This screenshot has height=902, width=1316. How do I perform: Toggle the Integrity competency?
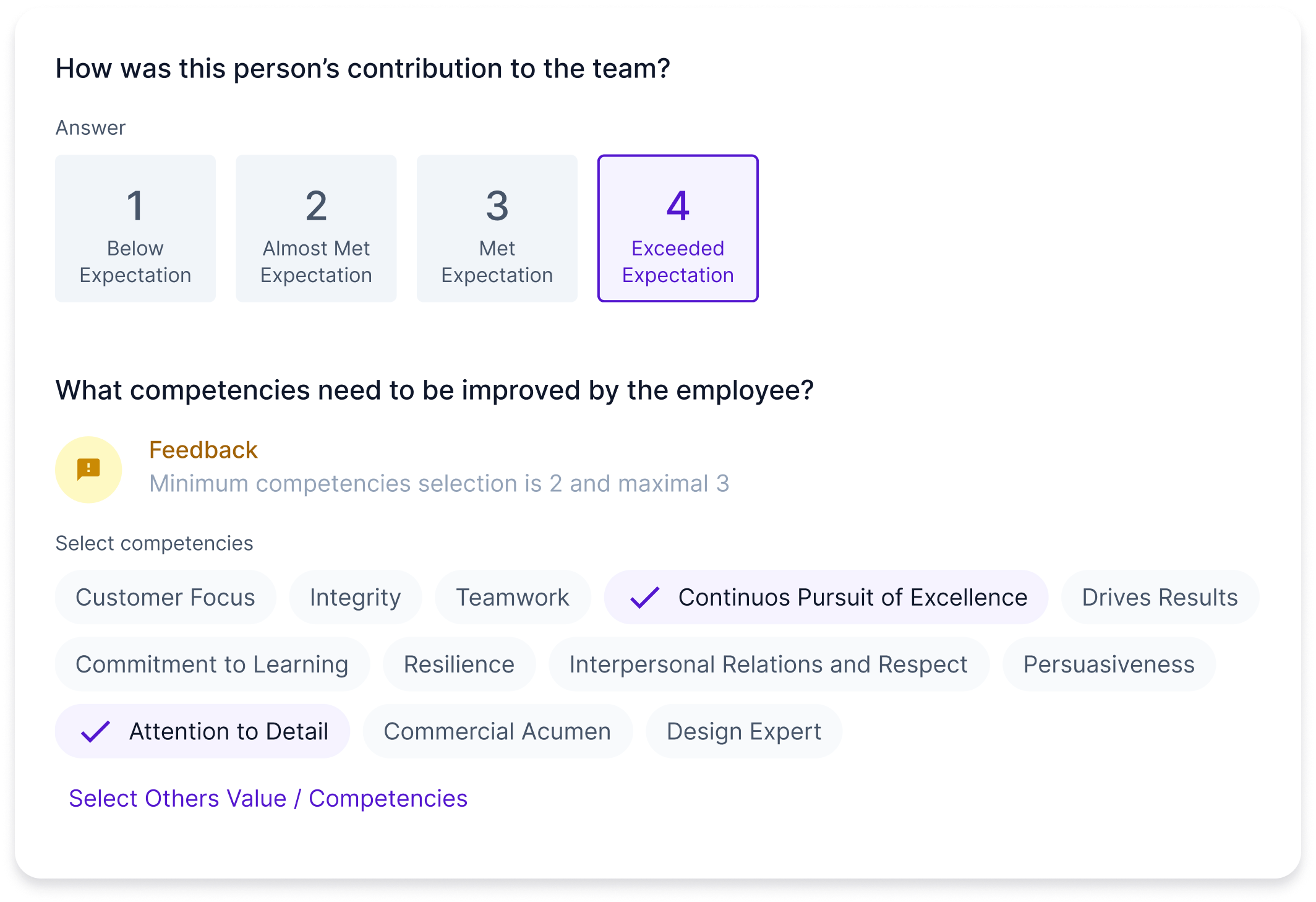coord(355,596)
